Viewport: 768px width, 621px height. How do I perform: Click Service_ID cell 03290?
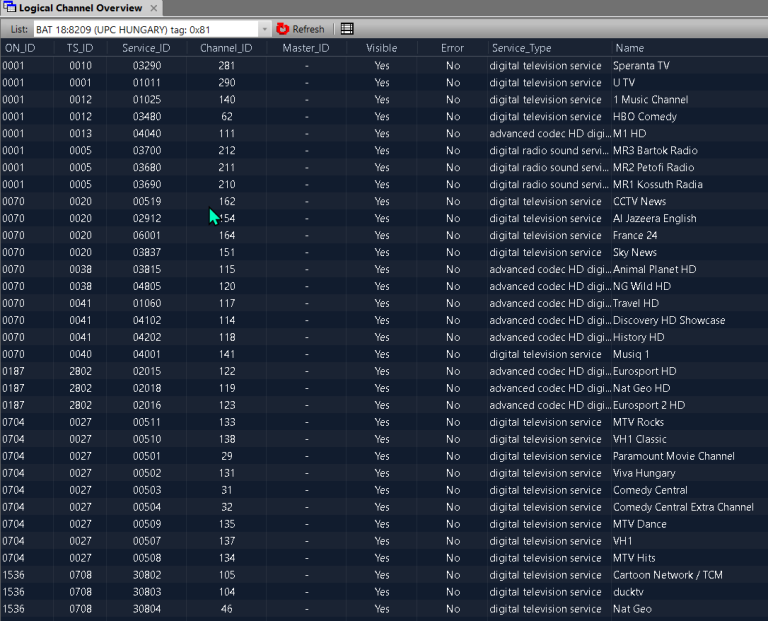(x=146, y=66)
